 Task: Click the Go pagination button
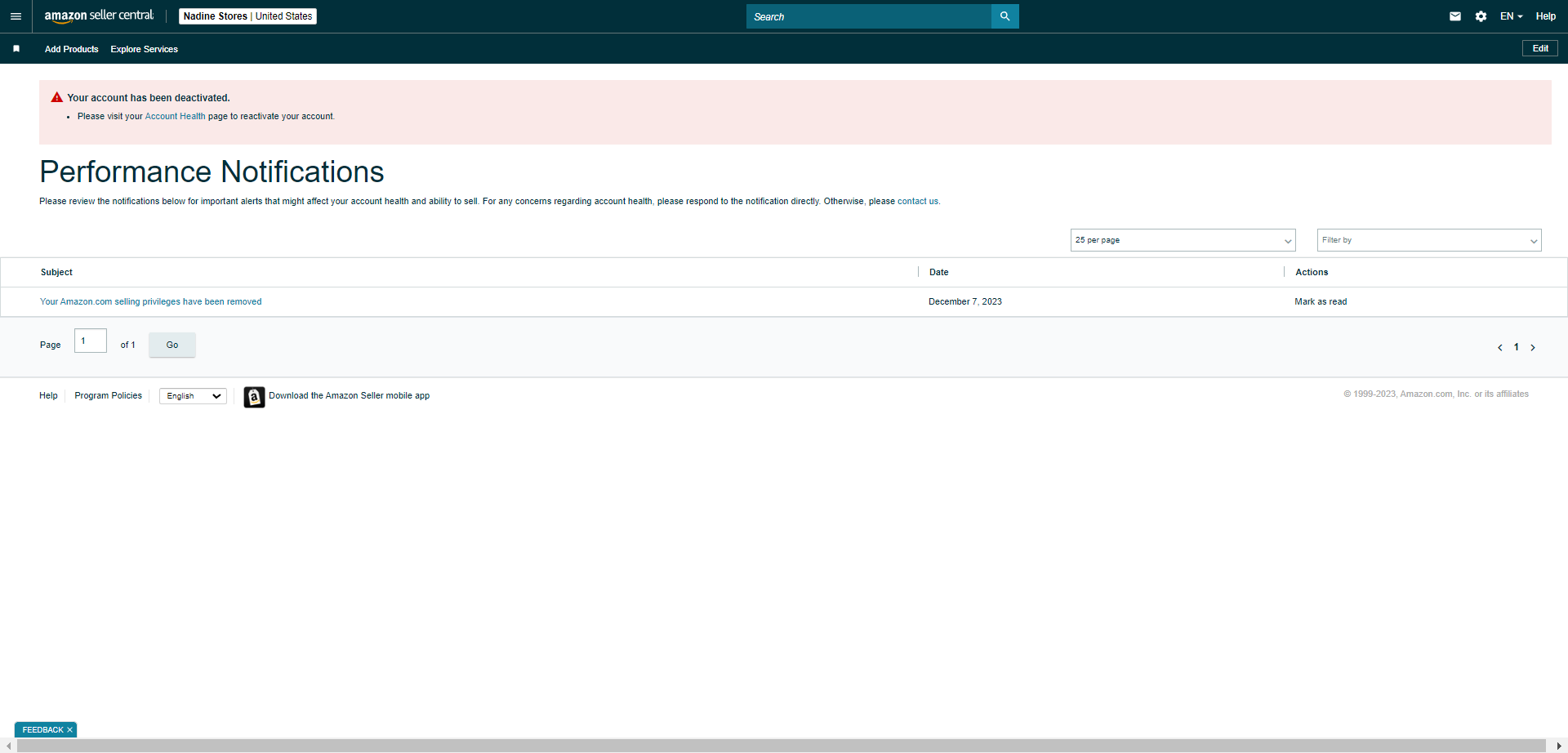pos(172,345)
